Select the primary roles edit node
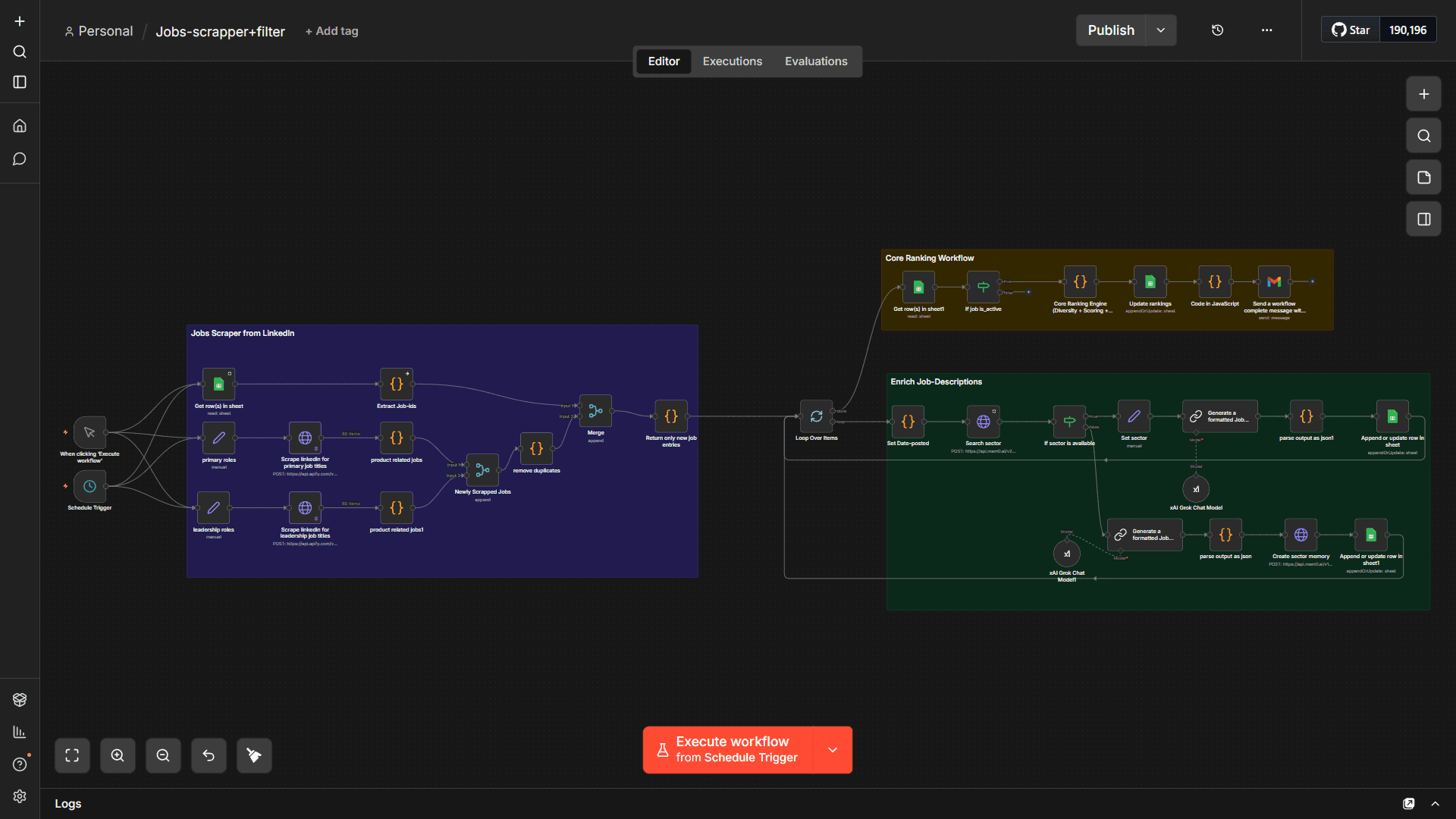This screenshot has width=1456, height=819. 218,438
